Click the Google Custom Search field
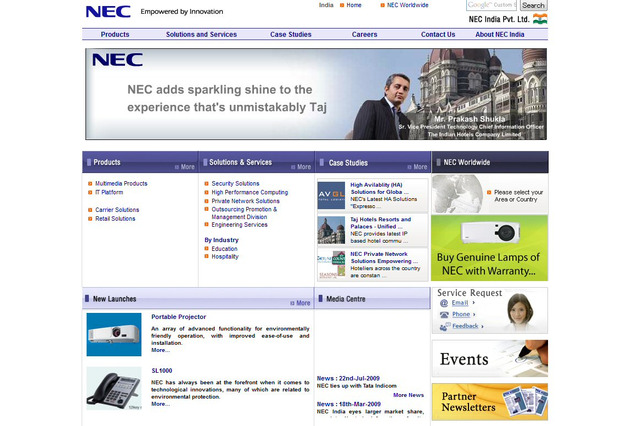 tap(493, 5)
